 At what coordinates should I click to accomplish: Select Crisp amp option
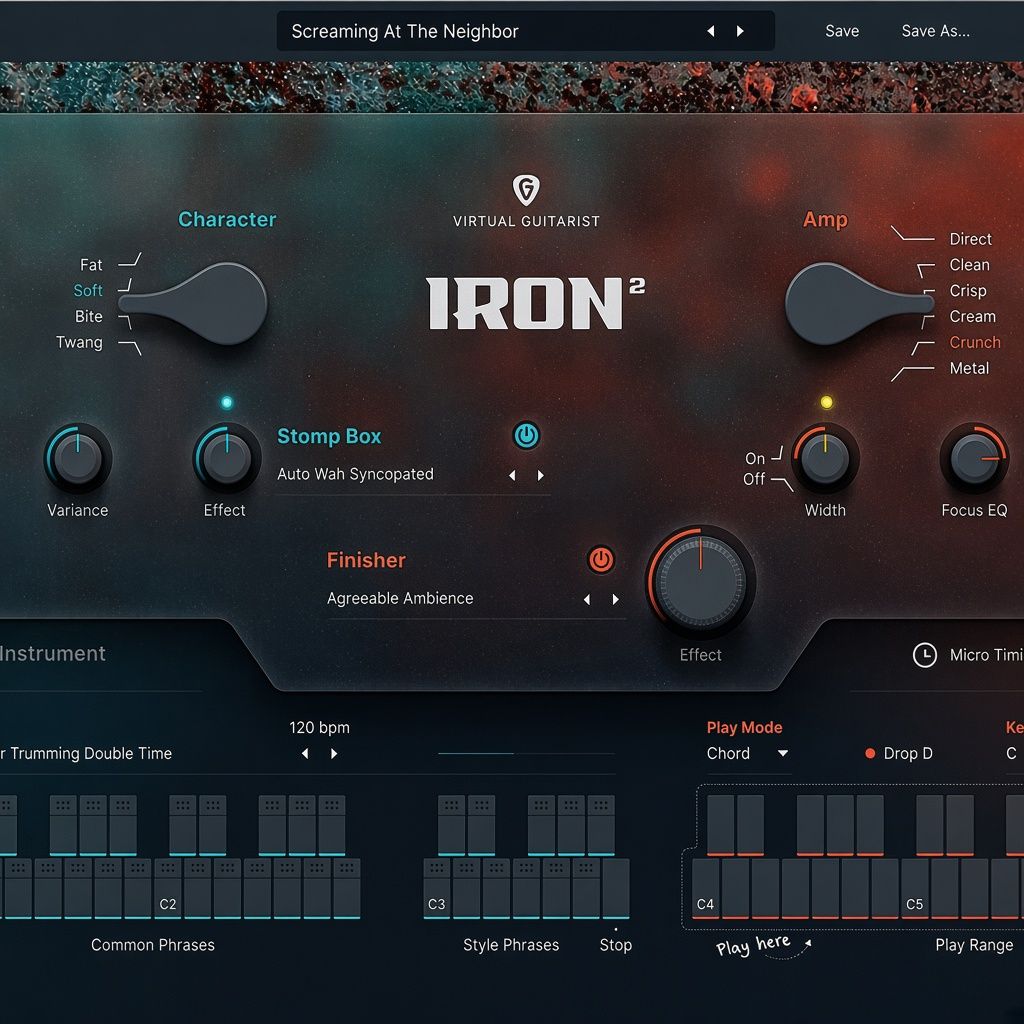[968, 291]
